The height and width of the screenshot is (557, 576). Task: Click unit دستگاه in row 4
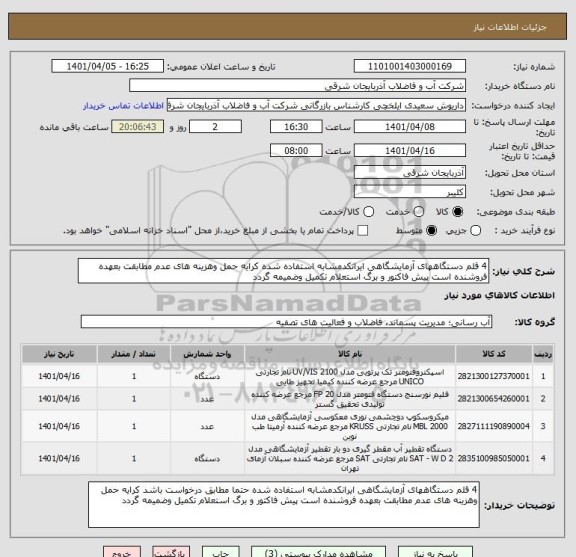[207, 459]
